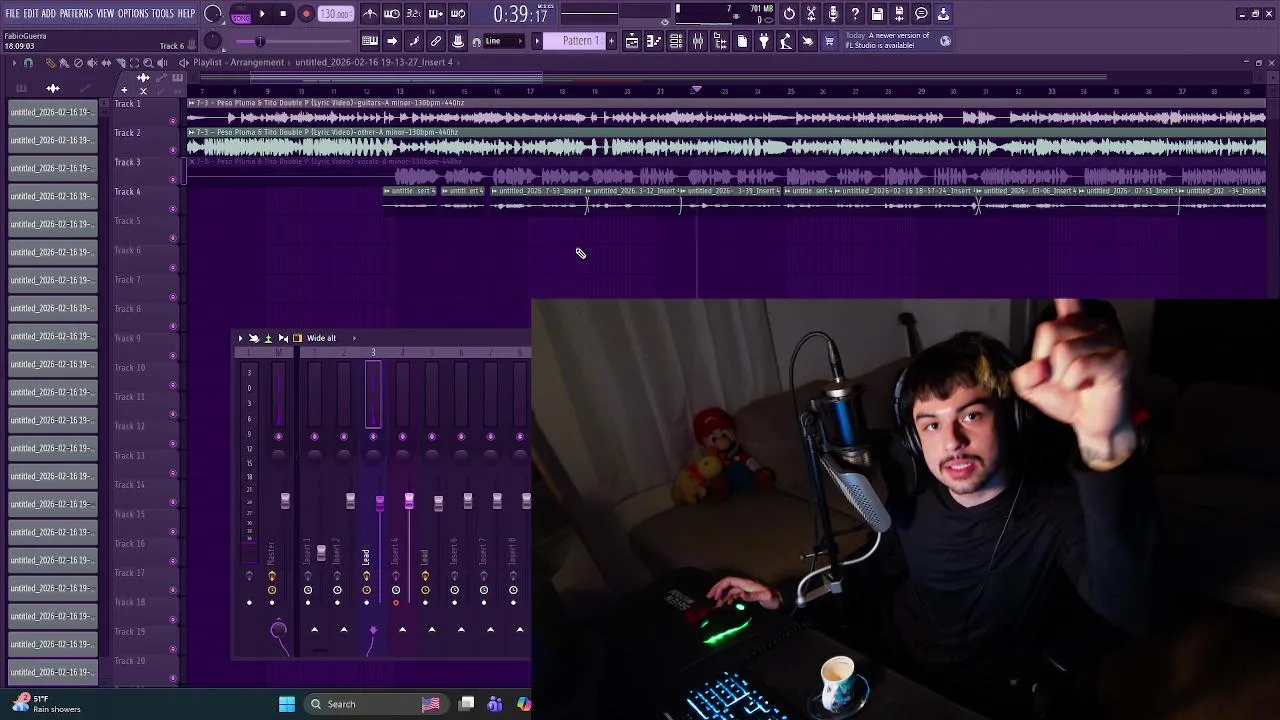Mute Track 2 in the playlist
This screenshot has width=1280, height=720.
(x=173, y=150)
